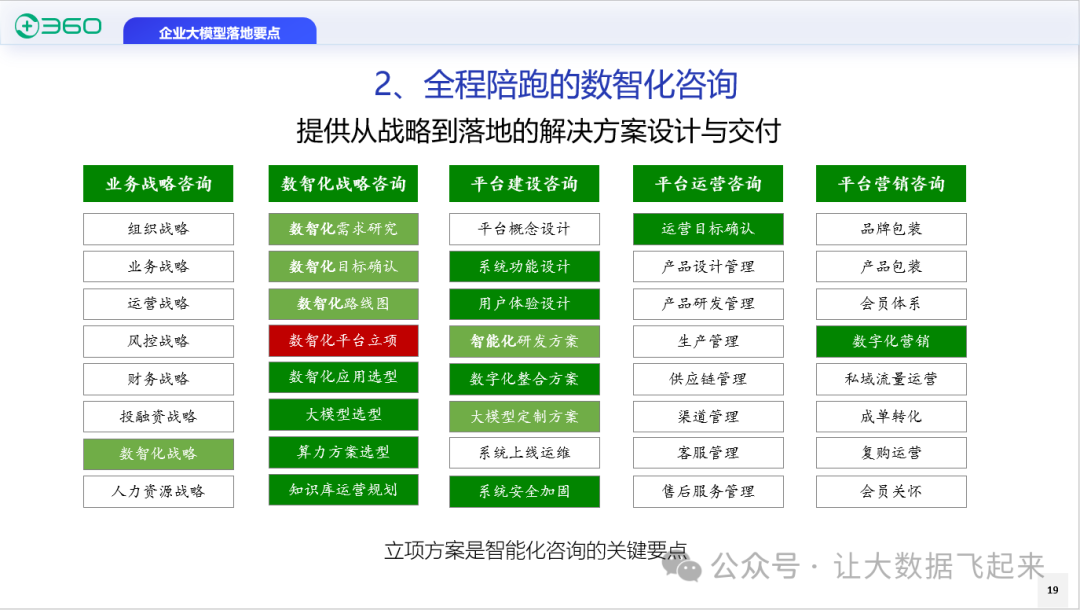Click the 系统上线运维 box

coord(524,453)
